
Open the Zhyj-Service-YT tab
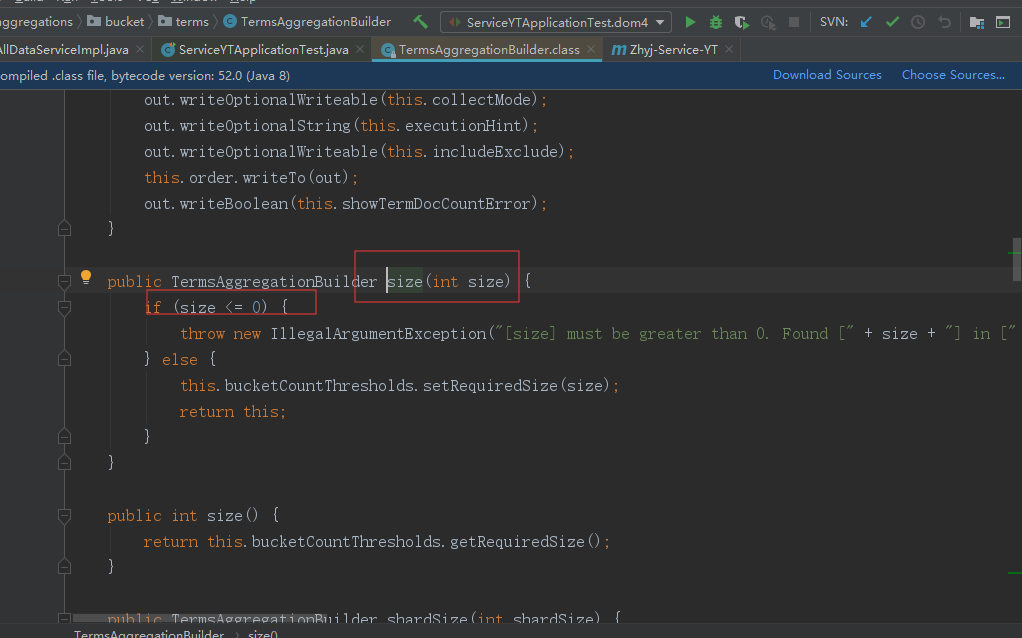673,50
